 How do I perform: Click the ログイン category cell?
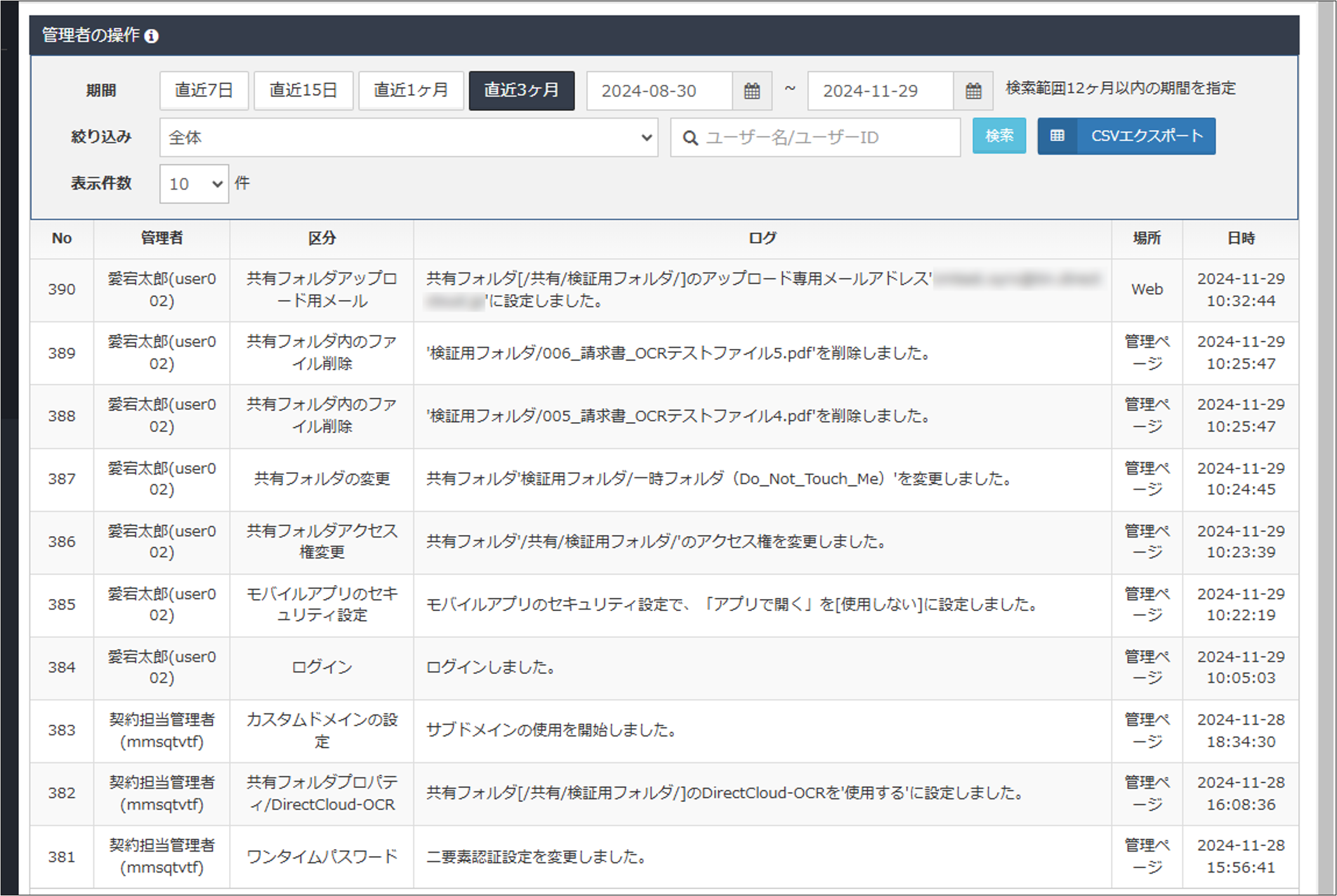(x=322, y=667)
